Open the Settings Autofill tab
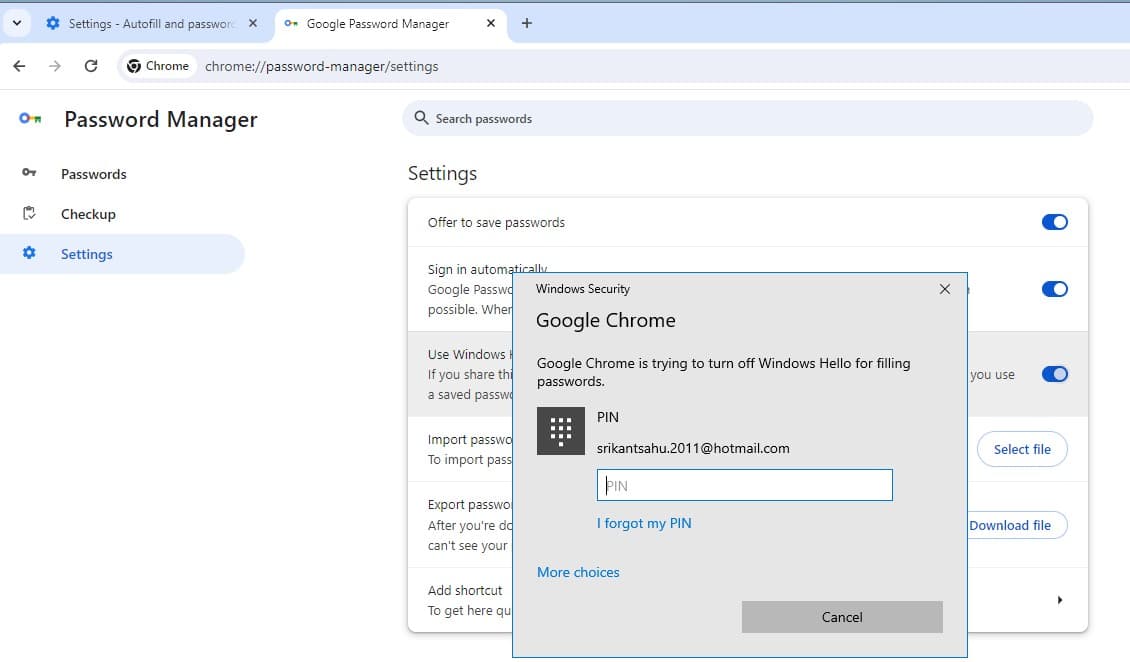The width and height of the screenshot is (1130, 662). [150, 22]
